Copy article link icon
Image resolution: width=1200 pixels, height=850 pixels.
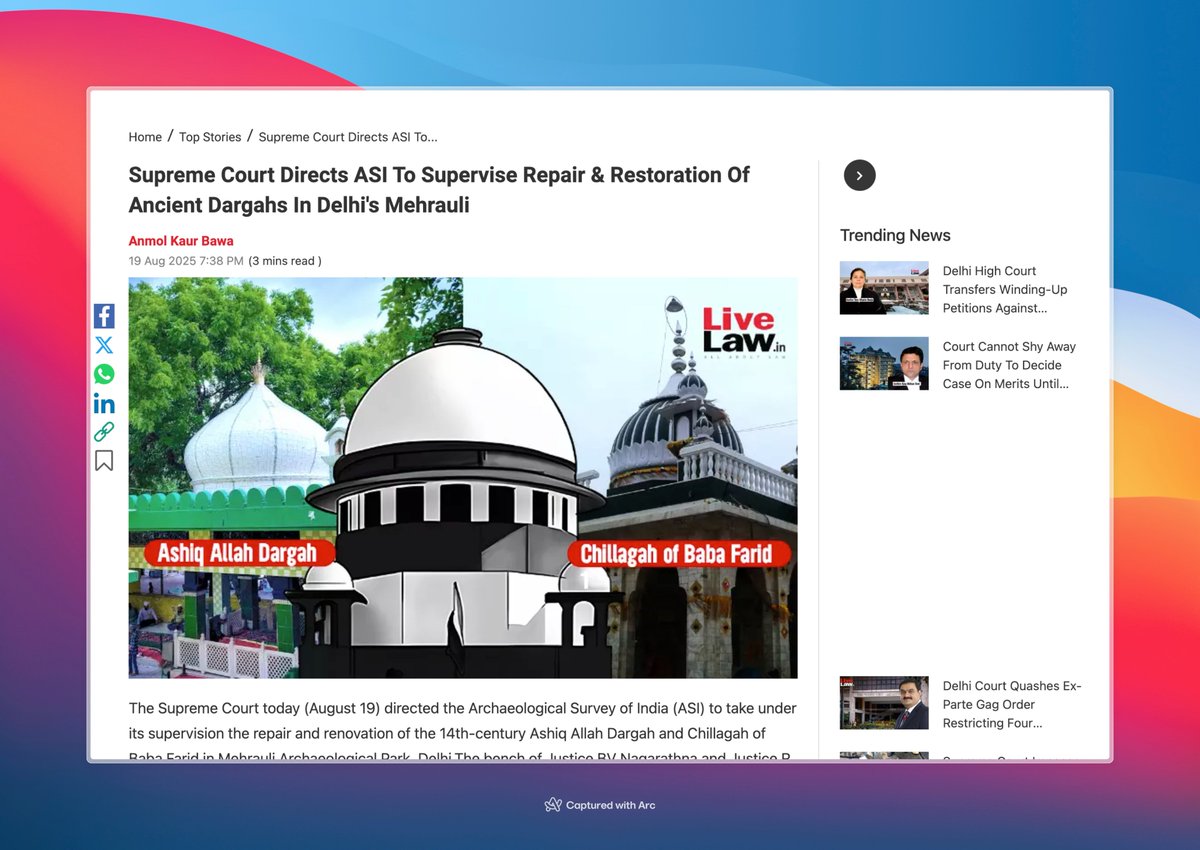pos(104,432)
